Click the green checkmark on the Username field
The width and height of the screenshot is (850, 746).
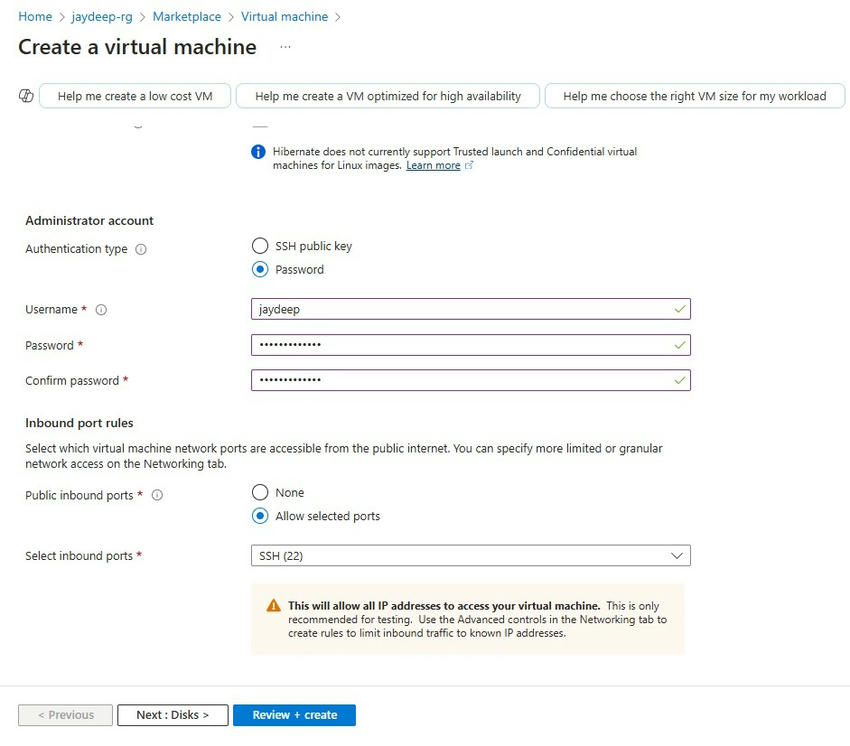point(678,310)
